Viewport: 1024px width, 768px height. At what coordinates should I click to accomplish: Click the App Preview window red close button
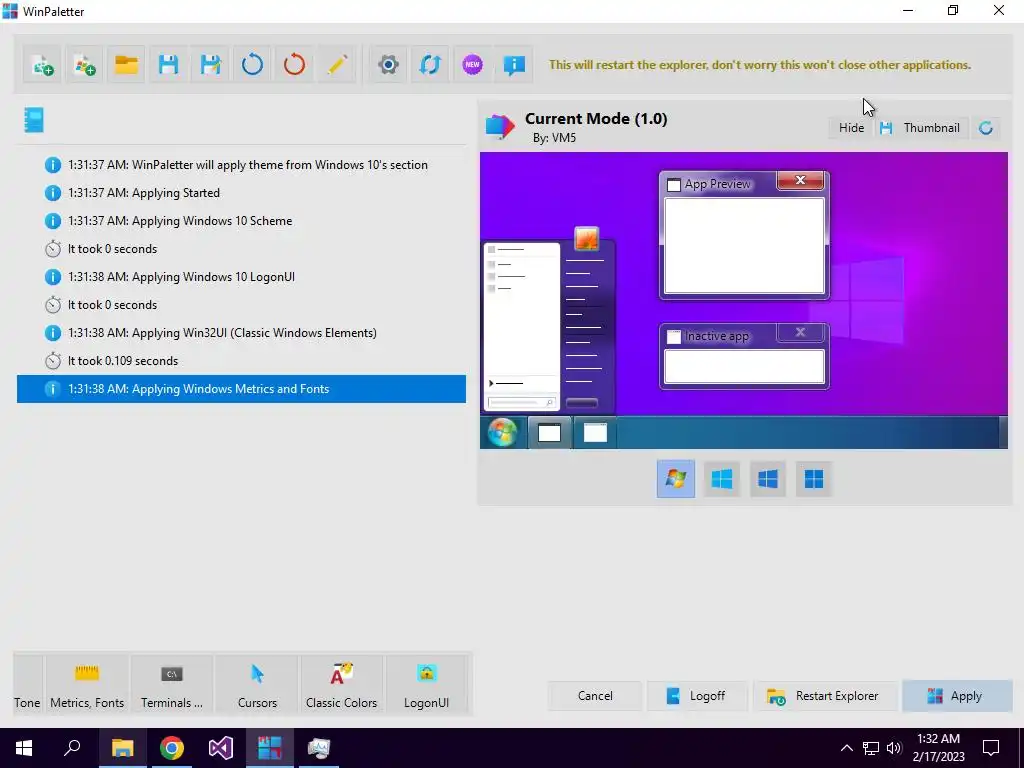click(x=800, y=180)
